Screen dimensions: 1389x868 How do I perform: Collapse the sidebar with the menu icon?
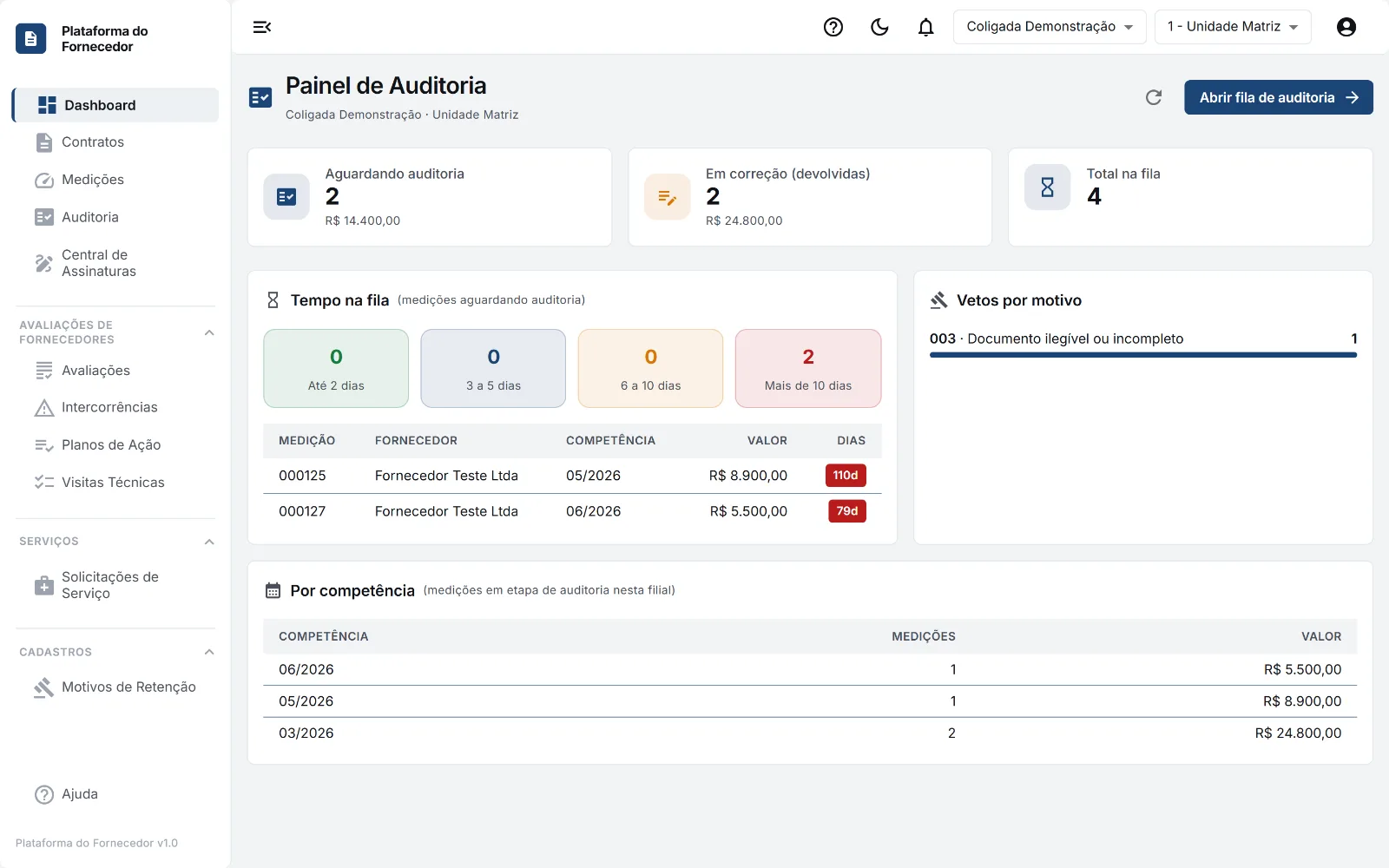click(x=262, y=27)
